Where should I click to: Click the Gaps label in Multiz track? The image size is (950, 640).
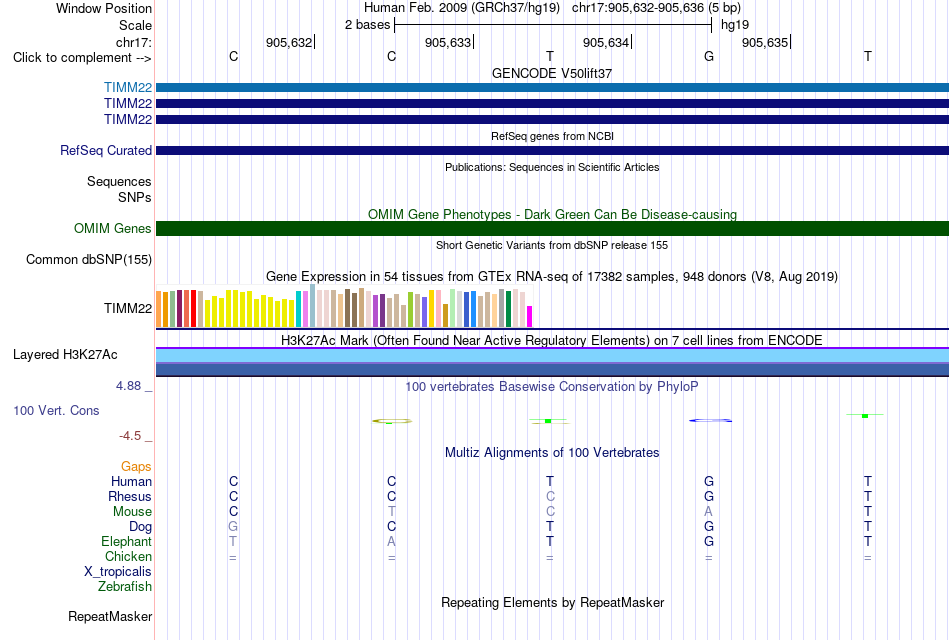136,467
